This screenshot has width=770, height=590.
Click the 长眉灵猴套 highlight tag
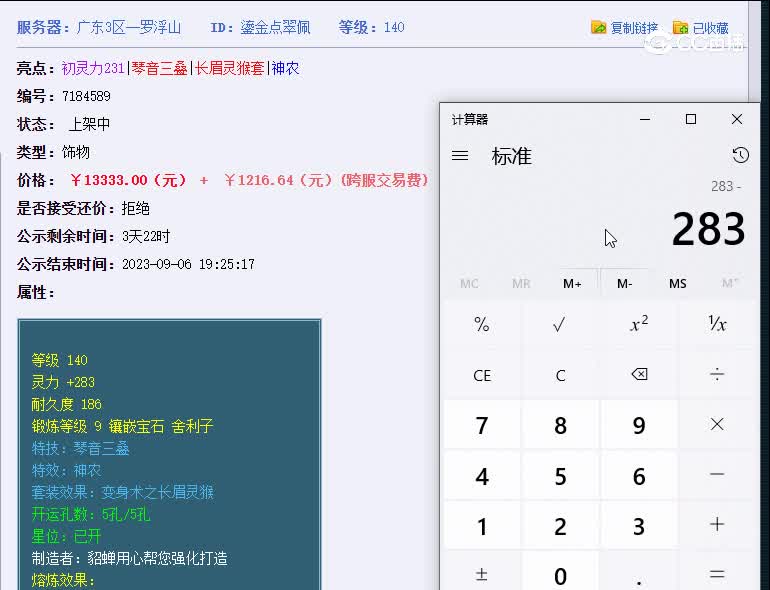pos(229,68)
